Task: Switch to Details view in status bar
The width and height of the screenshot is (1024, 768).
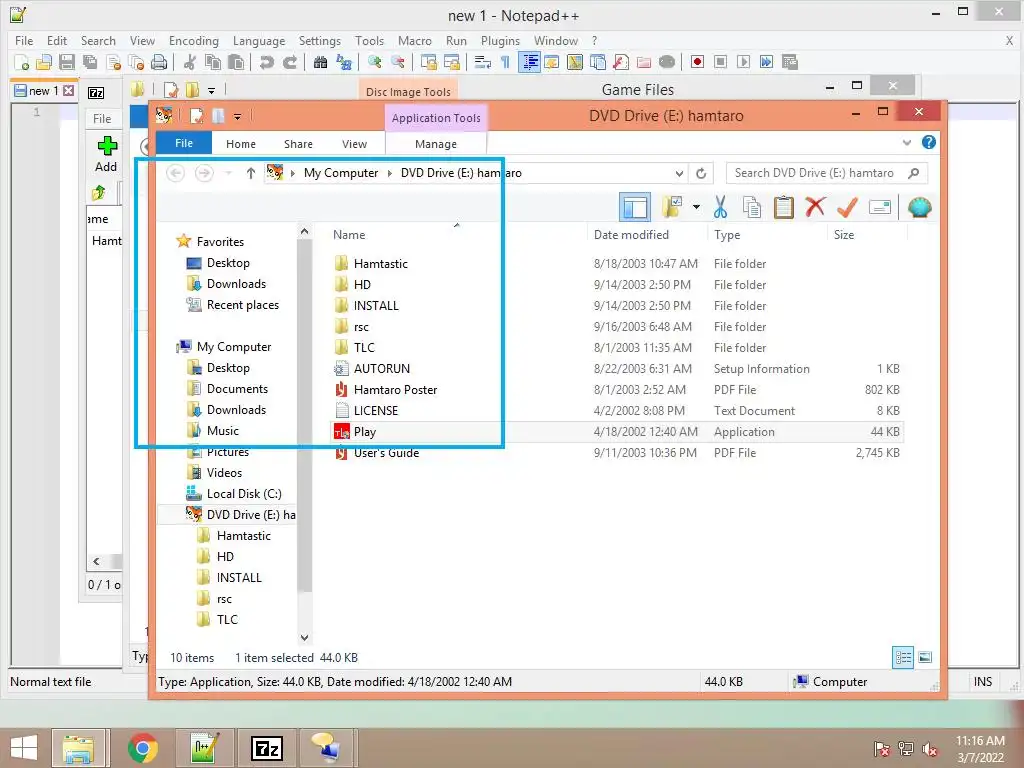Action: coord(903,658)
